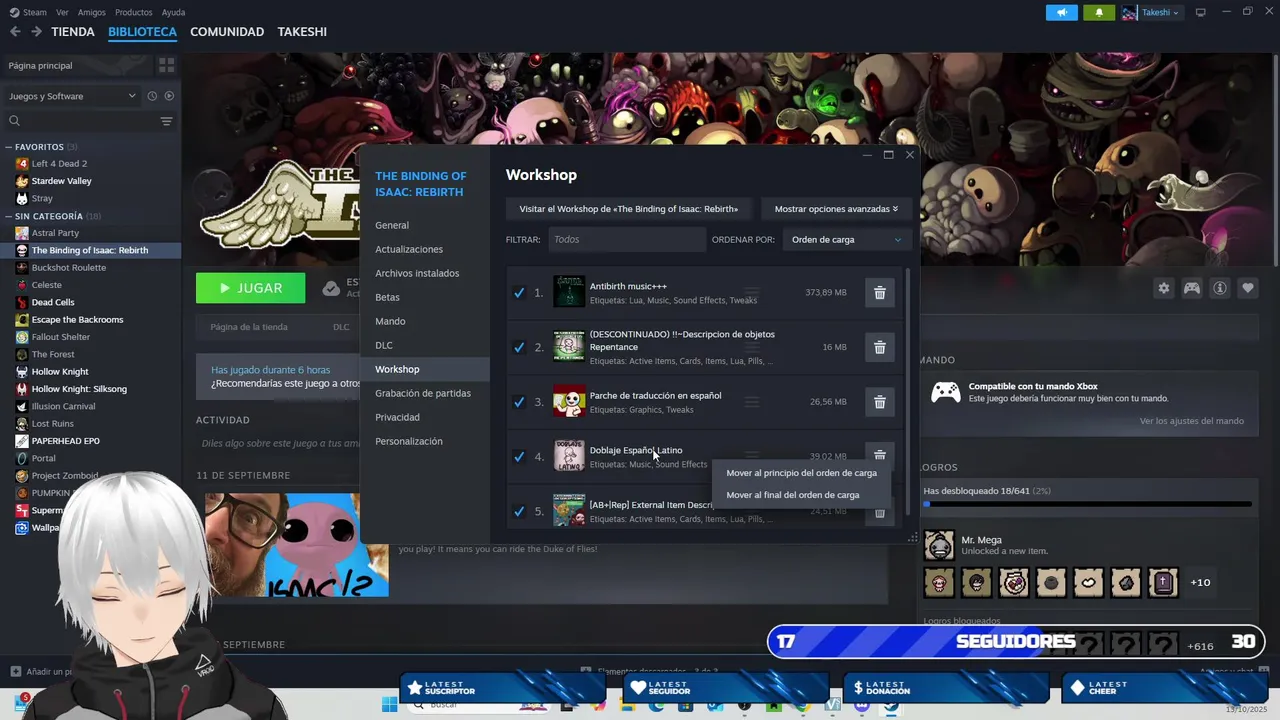Go forward with the right arrow
The width and height of the screenshot is (1280, 720).
(x=36, y=32)
